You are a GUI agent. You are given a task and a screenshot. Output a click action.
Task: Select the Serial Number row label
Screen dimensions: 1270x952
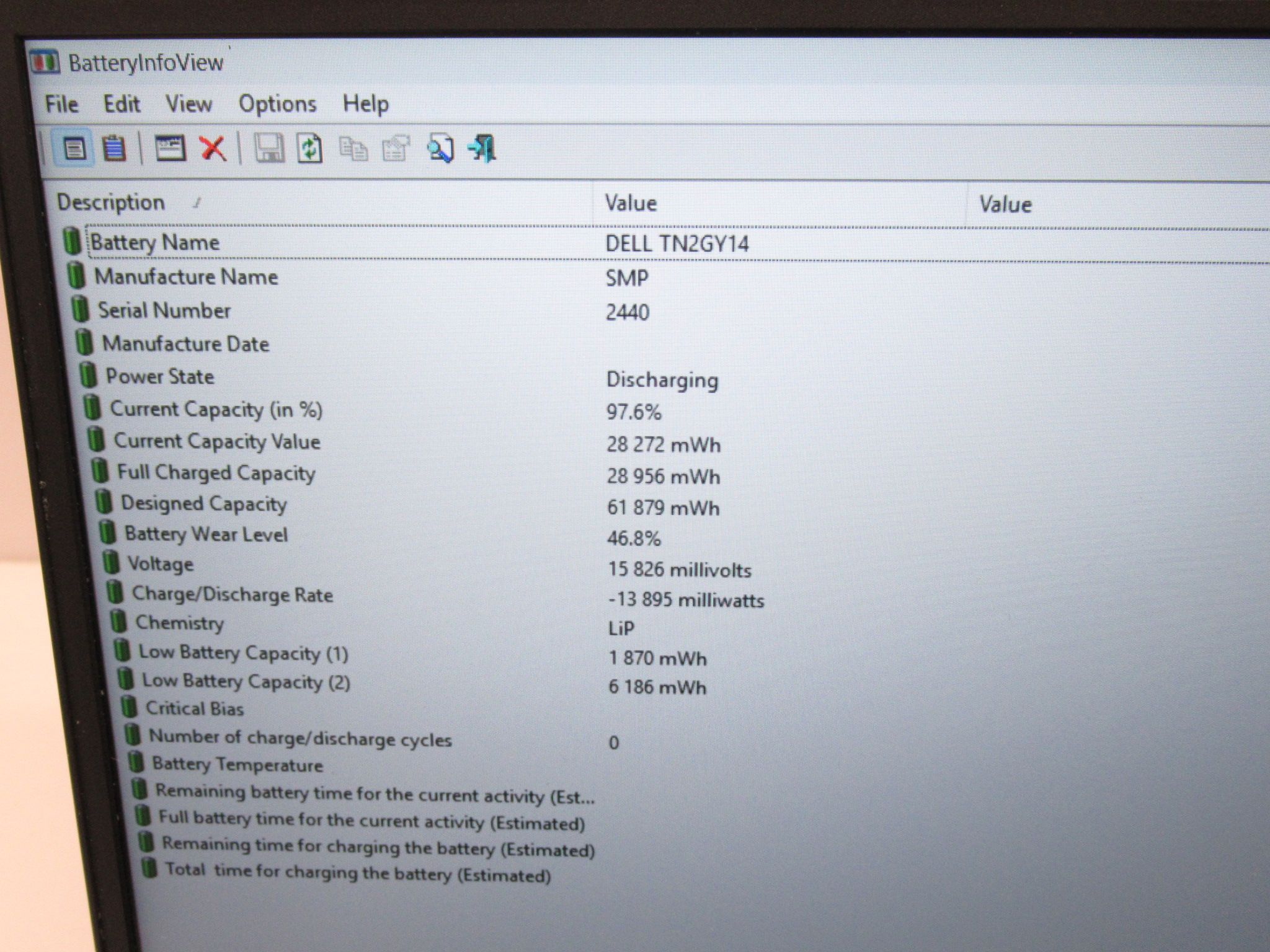(x=164, y=310)
